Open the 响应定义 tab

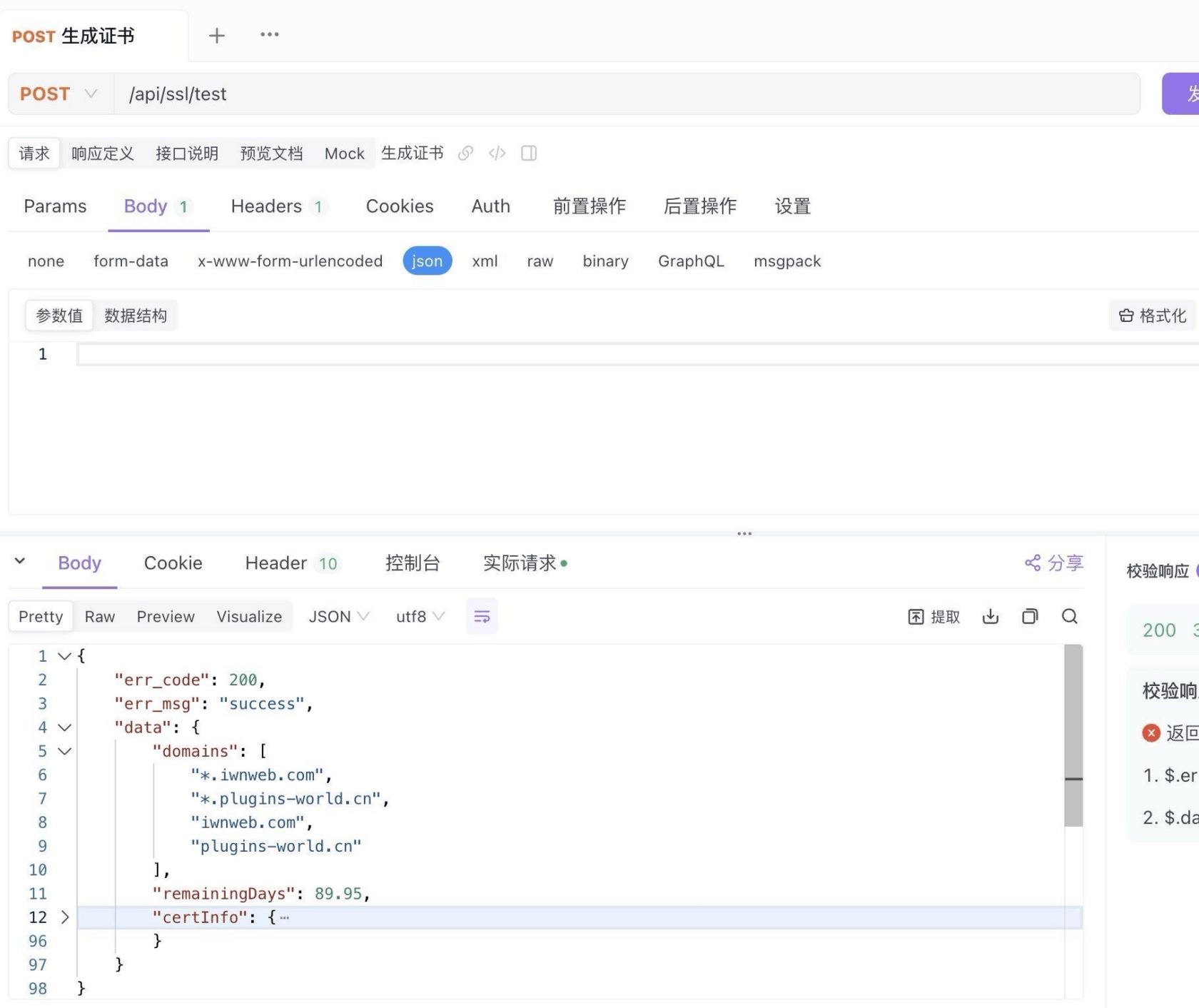point(103,153)
